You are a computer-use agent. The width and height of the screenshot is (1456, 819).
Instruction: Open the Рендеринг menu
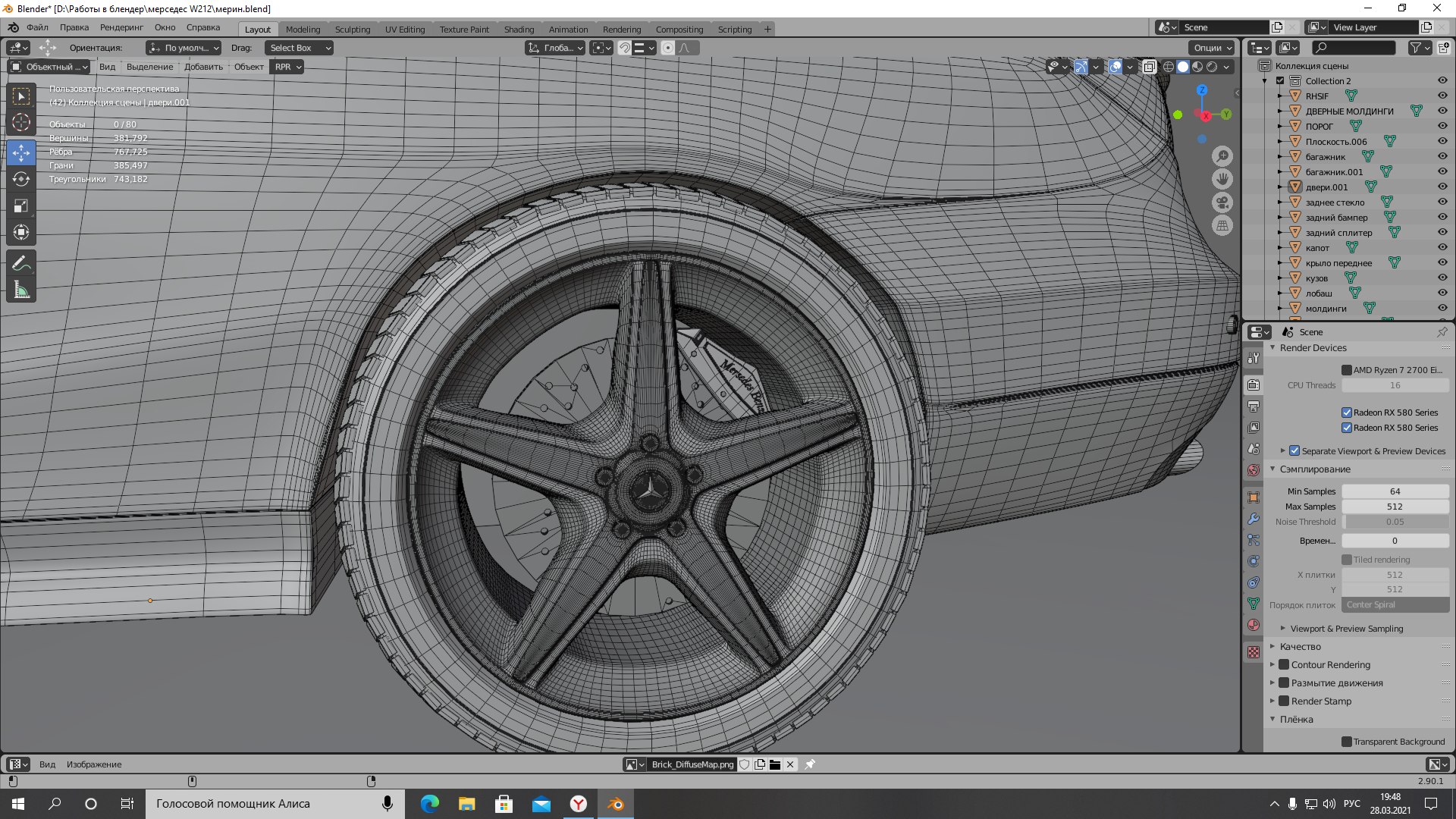121,27
